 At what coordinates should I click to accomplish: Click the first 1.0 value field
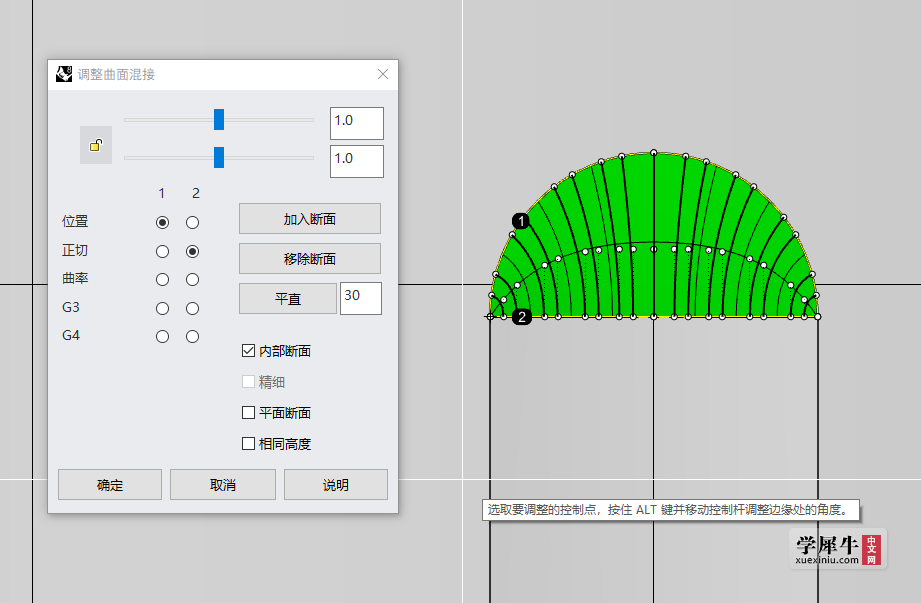[x=357, y=123]
